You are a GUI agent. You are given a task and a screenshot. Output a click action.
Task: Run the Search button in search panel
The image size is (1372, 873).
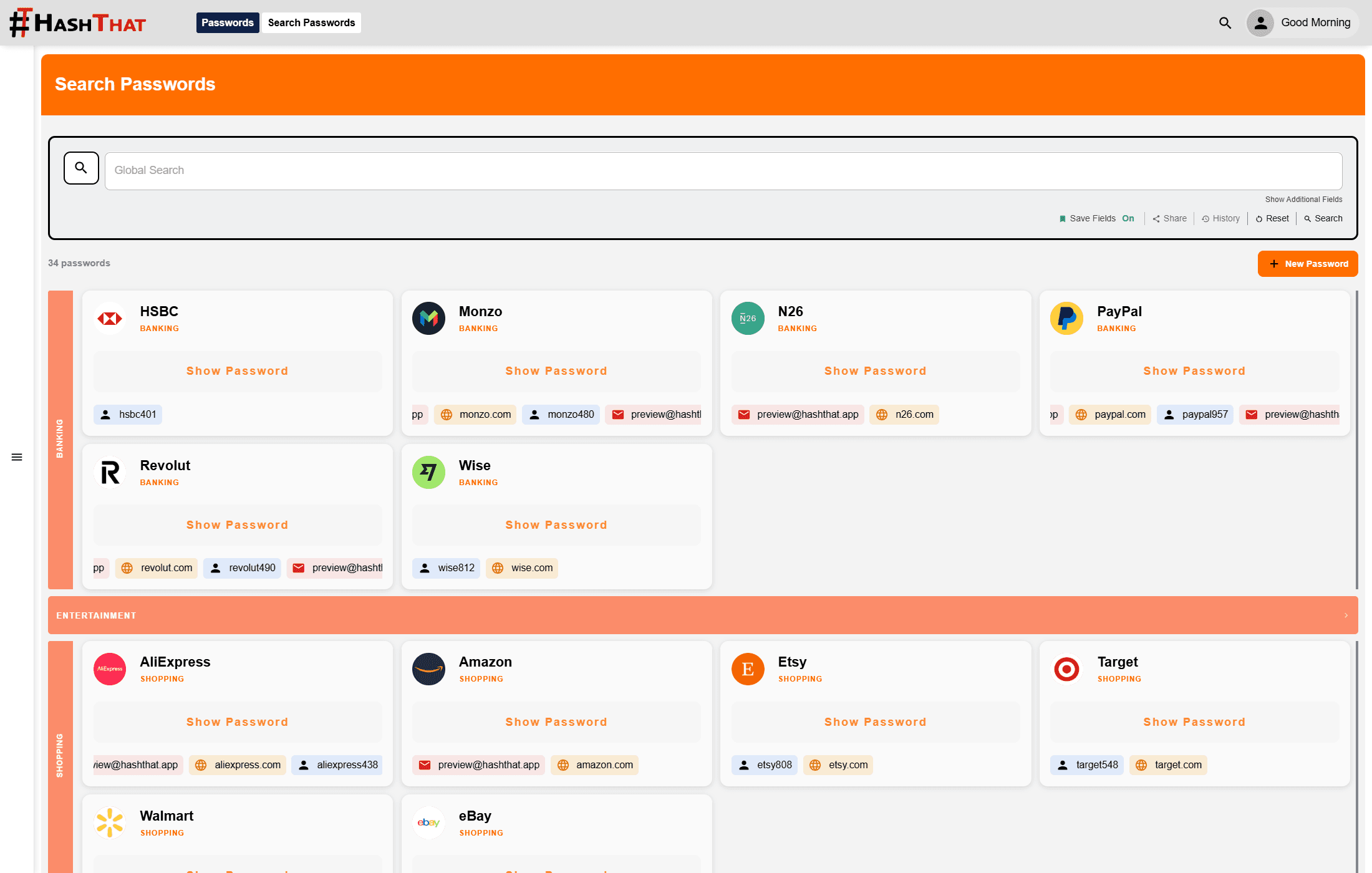pyautogui.click(x=1323, y=218)
